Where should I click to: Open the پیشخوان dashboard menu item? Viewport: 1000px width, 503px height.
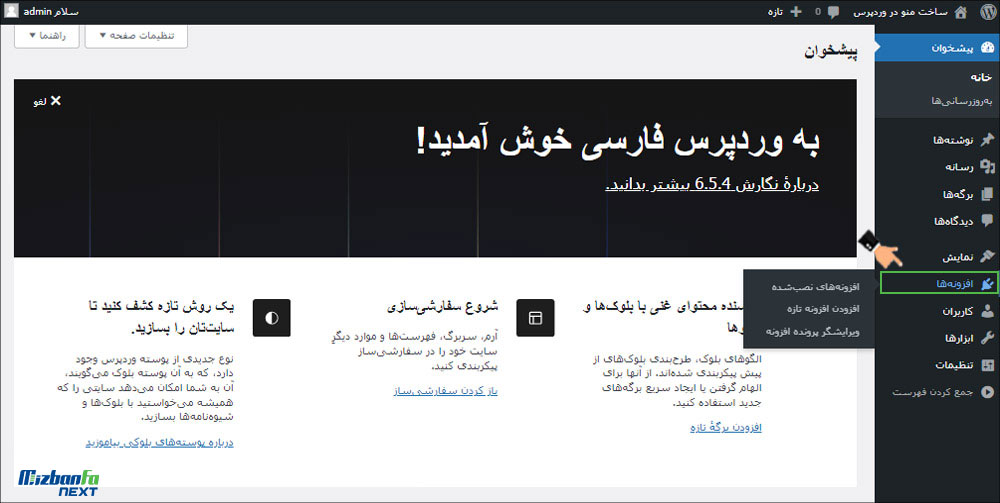pos(938,48)
